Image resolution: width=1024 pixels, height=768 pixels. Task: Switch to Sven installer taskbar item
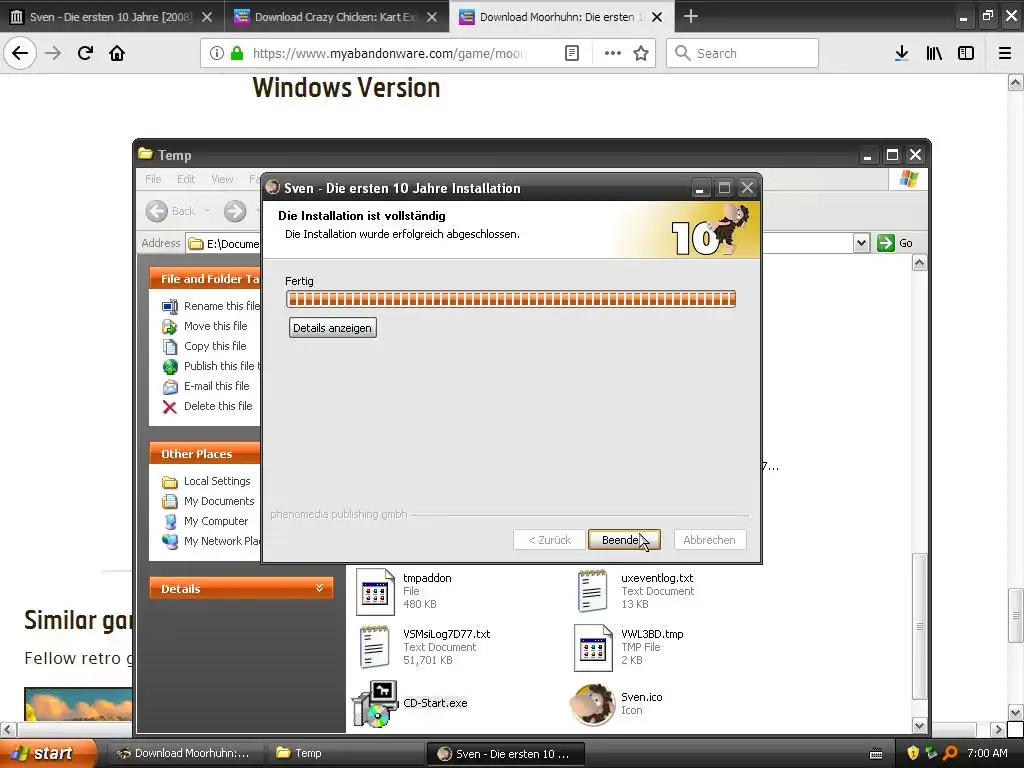point(505,754)
